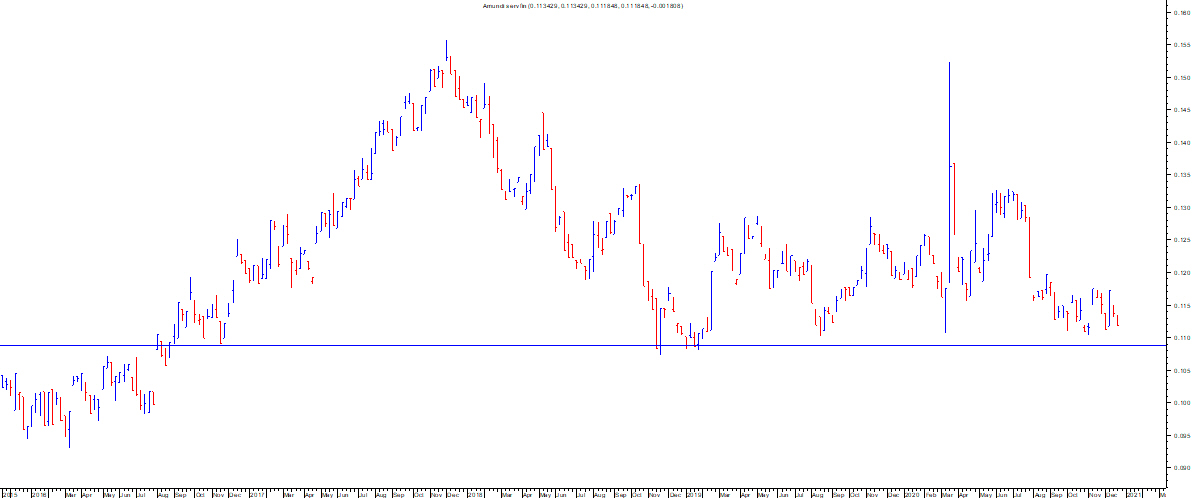The width and height of the screenshot is (1192, 498).
Task: Click the 0.130 price axis label
Action: pos(1180,208)
